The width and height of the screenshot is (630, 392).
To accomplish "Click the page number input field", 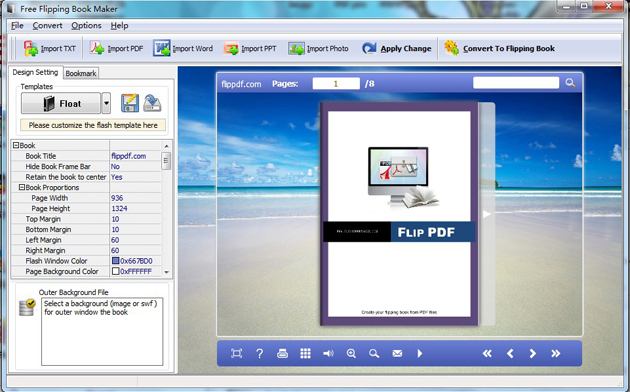I will pyautogui.click(x=336, y=84).
